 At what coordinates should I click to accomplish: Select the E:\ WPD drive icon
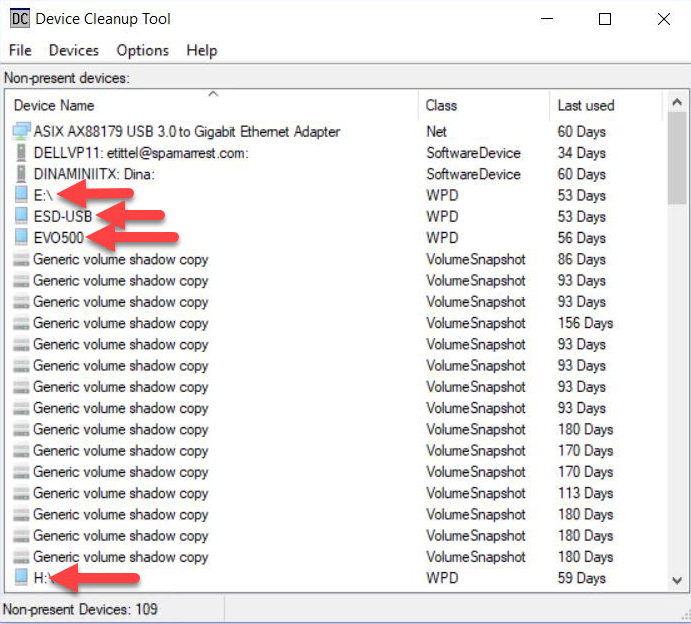[x=21, y=194]
